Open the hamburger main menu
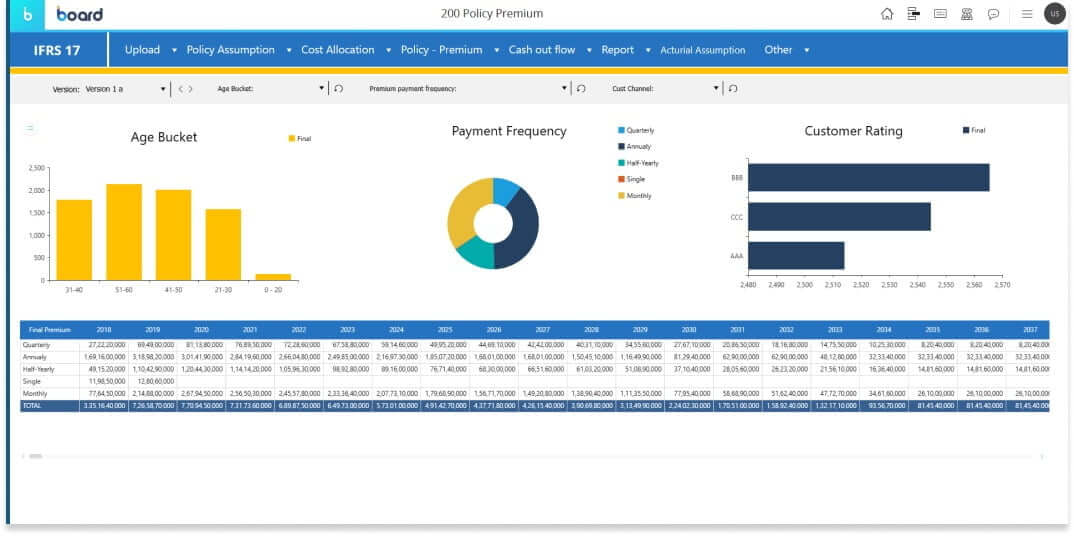1074x536 pixels. (x=1027, y=14)
